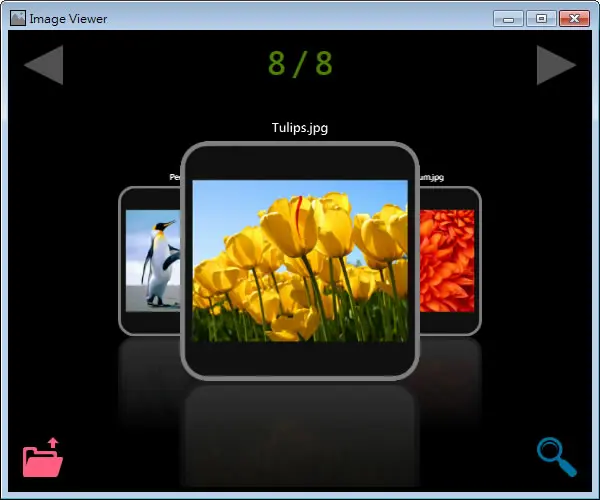This screenshot has height=500, width=600.
Task: Select the orange chrysanthemum thumbnail card
Action: 450,261
